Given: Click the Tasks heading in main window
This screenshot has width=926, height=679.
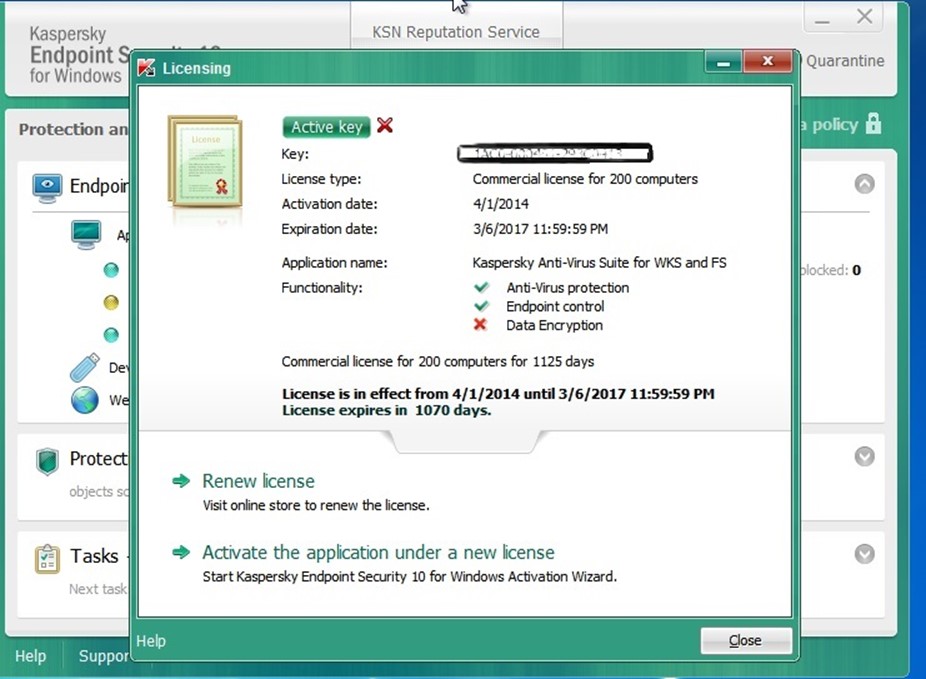Looking at the screenshot, I should pyautogui.click(x=94, y=556).
